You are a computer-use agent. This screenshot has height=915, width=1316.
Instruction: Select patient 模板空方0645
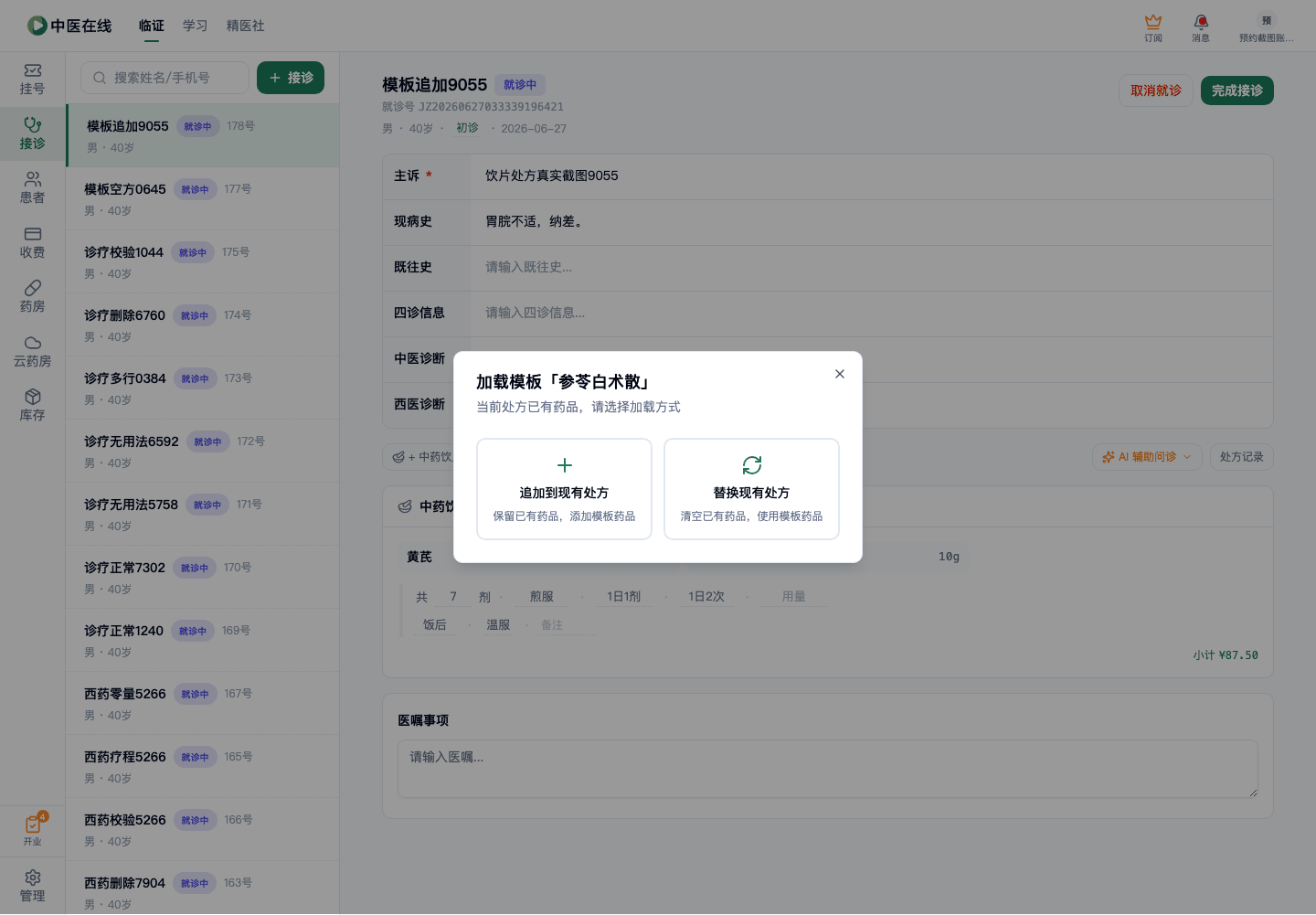pyautogui.click(x=203, y=198)
